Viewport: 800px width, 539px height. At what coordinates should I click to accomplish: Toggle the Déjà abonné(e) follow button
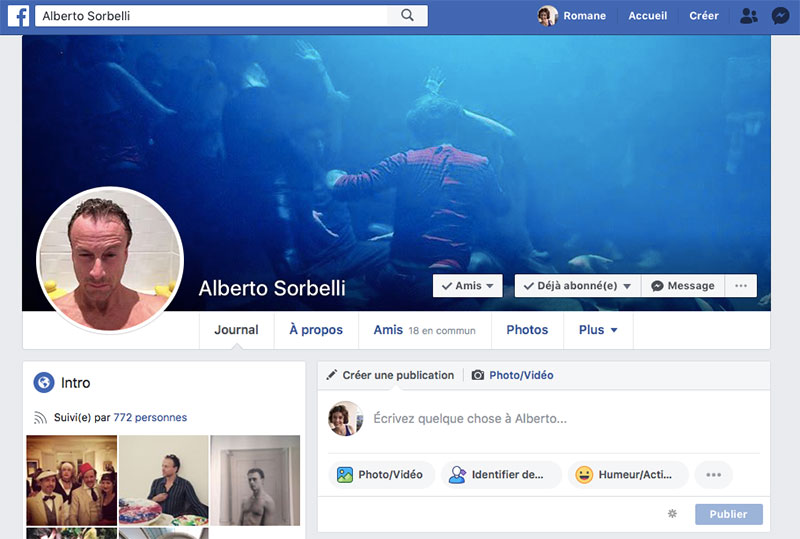[x=577, y=286]
